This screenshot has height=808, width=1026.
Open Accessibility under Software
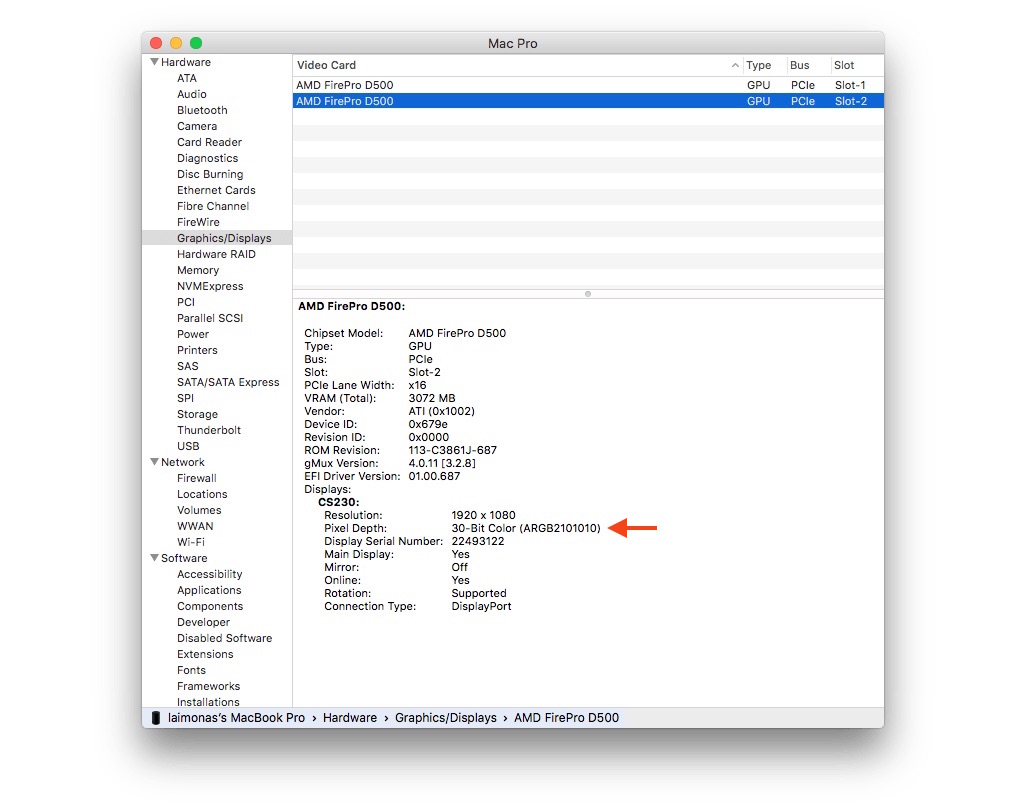pyautogui.click(x=209, y=574)
